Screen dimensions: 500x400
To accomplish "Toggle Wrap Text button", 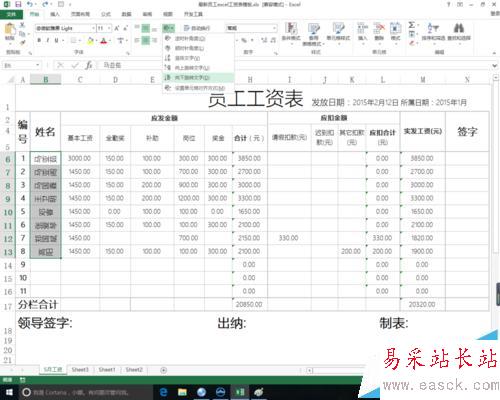I will tap(197, 29).
